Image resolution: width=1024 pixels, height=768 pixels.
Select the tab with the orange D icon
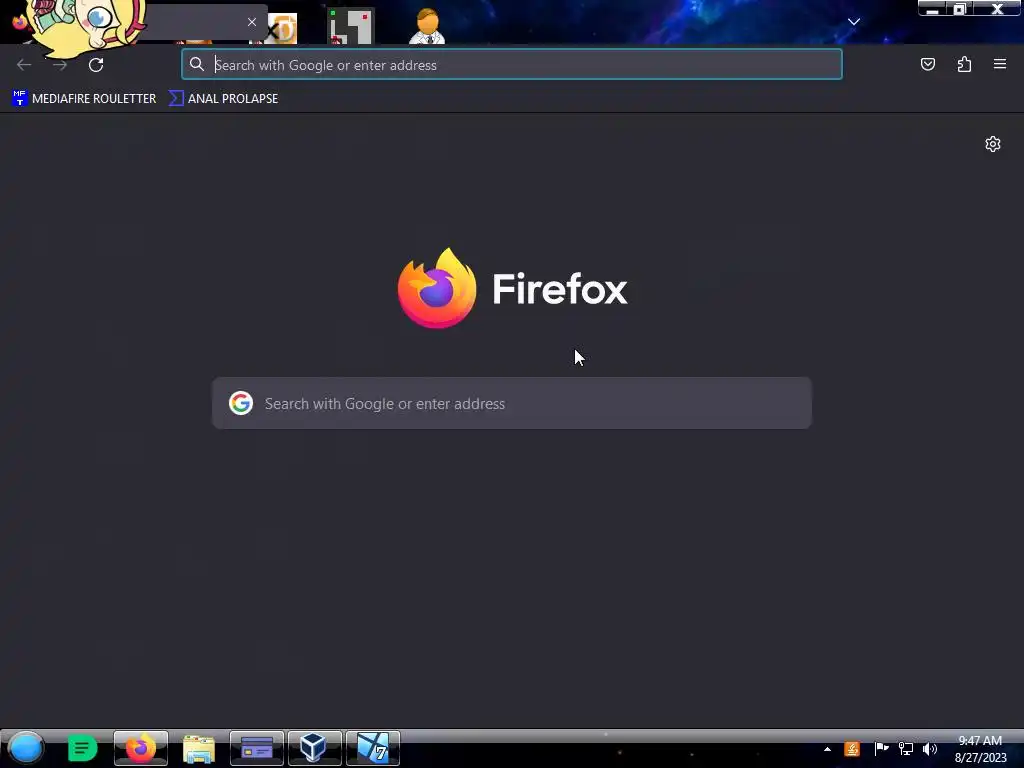click(284, 29)
